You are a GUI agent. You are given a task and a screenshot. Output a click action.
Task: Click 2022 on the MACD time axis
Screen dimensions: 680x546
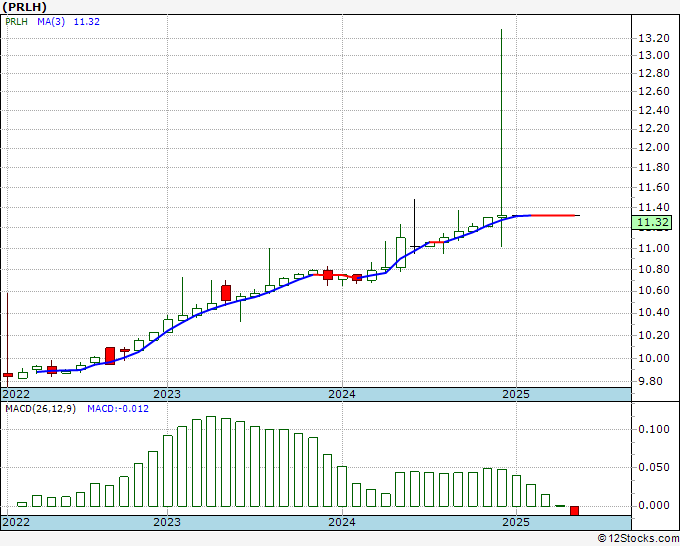pyautogui.click(x=16, y=522)
